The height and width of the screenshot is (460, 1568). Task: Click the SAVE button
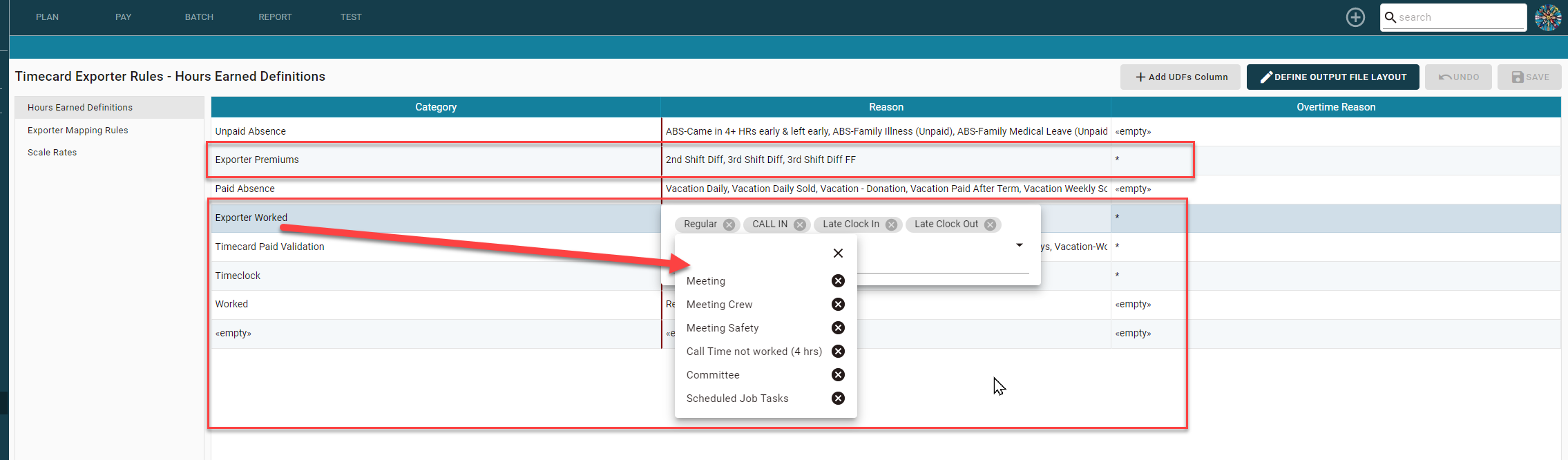1529,77
